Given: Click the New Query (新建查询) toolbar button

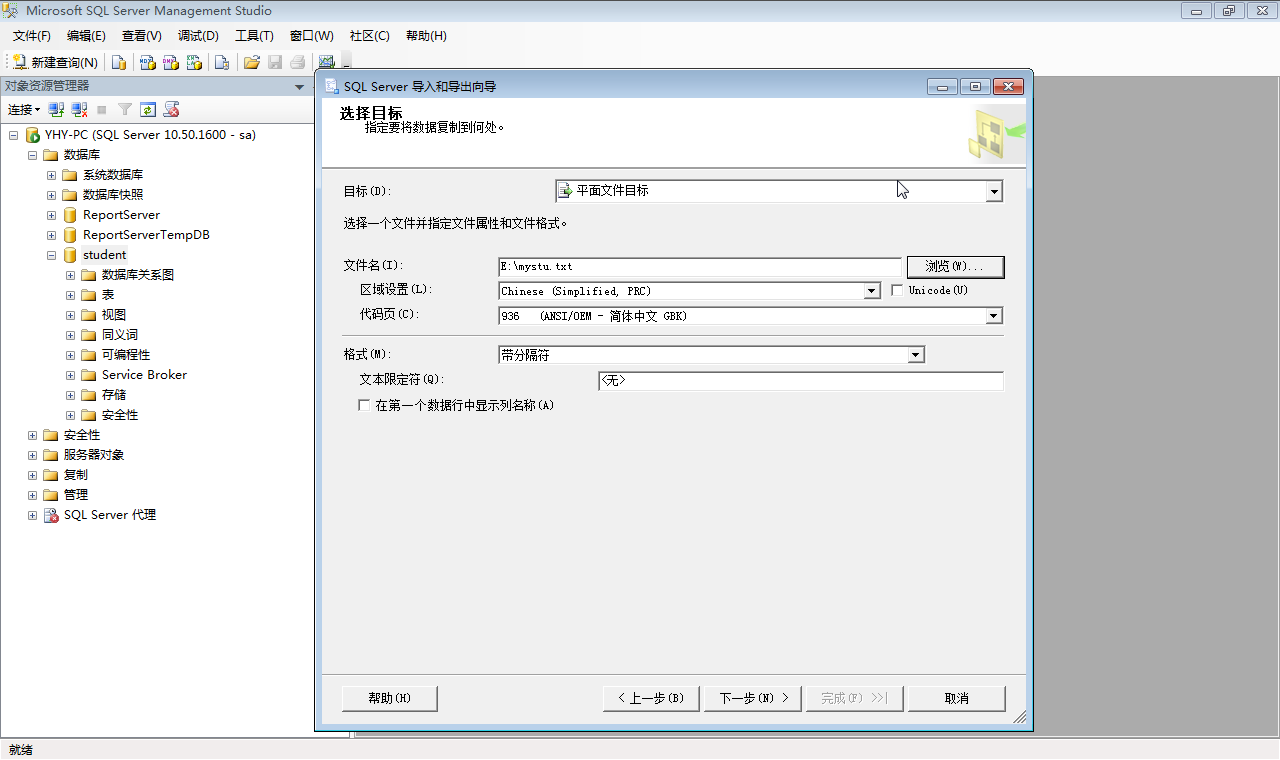Looking at the screenshot, I should 55,62.
